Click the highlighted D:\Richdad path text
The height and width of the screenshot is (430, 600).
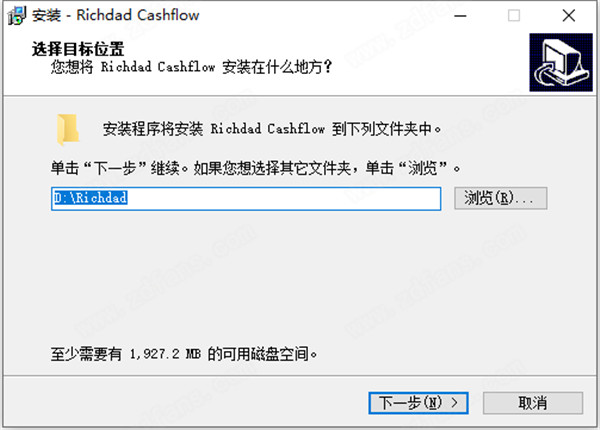90,198
